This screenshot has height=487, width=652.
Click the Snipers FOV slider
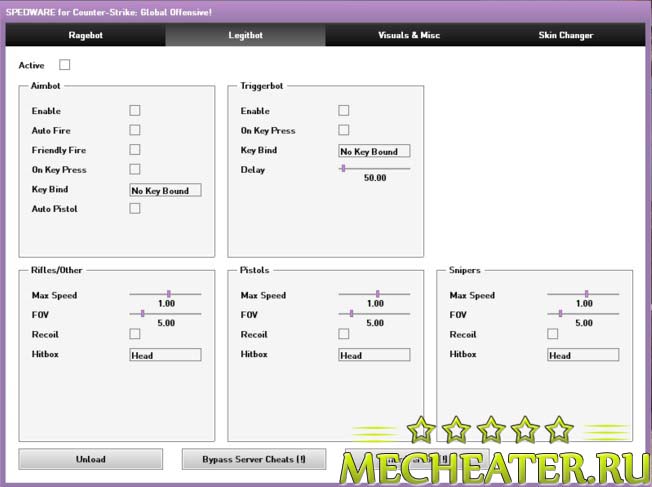pos(583,314)
